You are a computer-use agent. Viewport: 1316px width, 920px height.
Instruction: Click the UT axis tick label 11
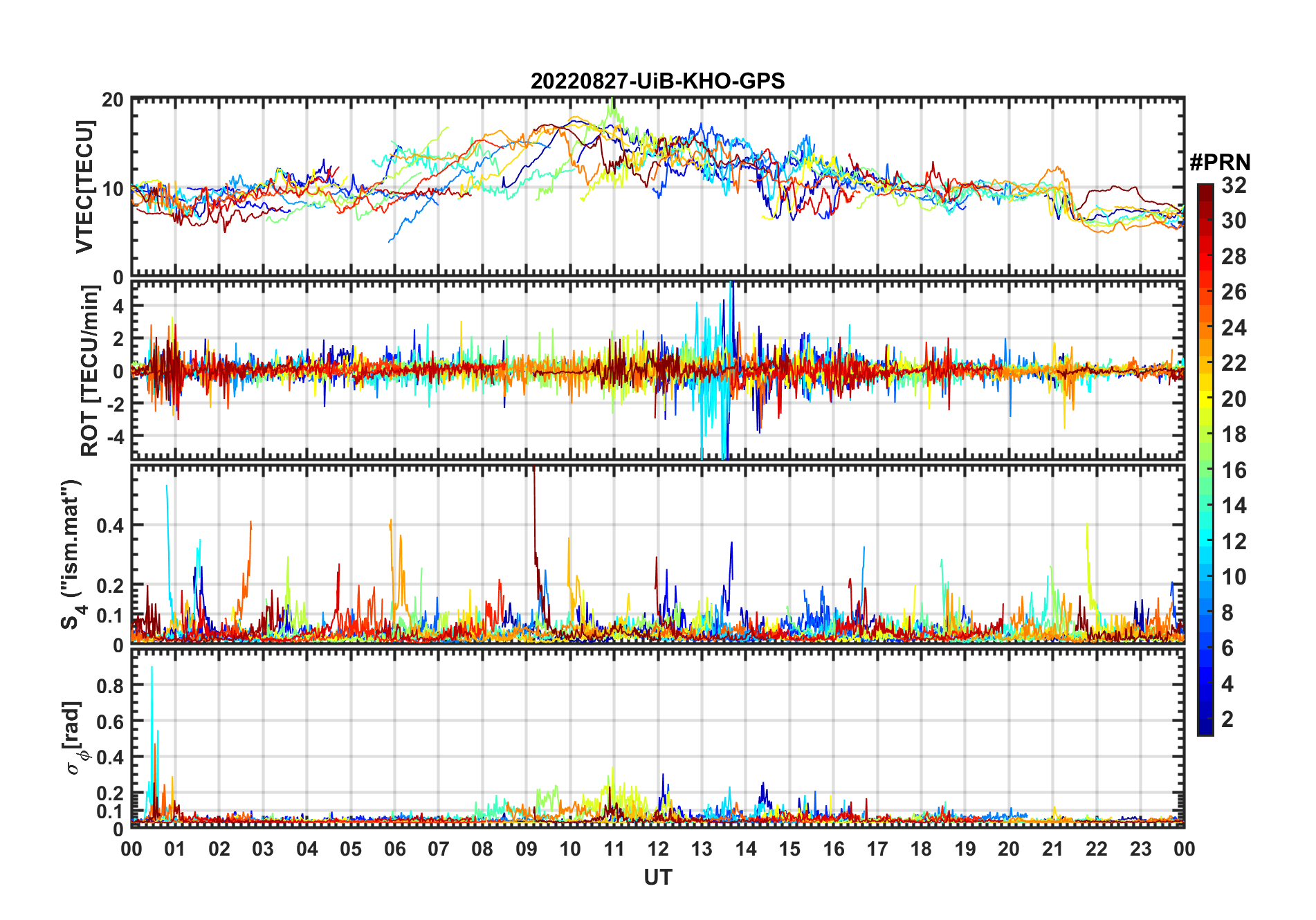tap(614, 849)
